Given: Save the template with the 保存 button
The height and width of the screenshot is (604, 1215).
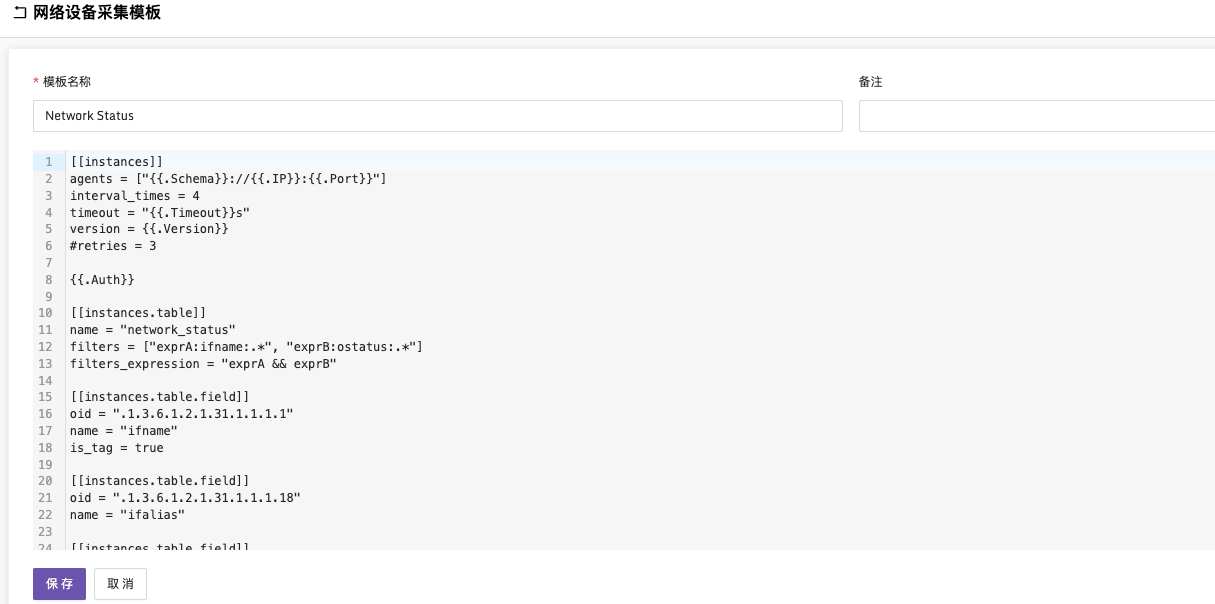Looking at the screenshot, I should 59,584.
